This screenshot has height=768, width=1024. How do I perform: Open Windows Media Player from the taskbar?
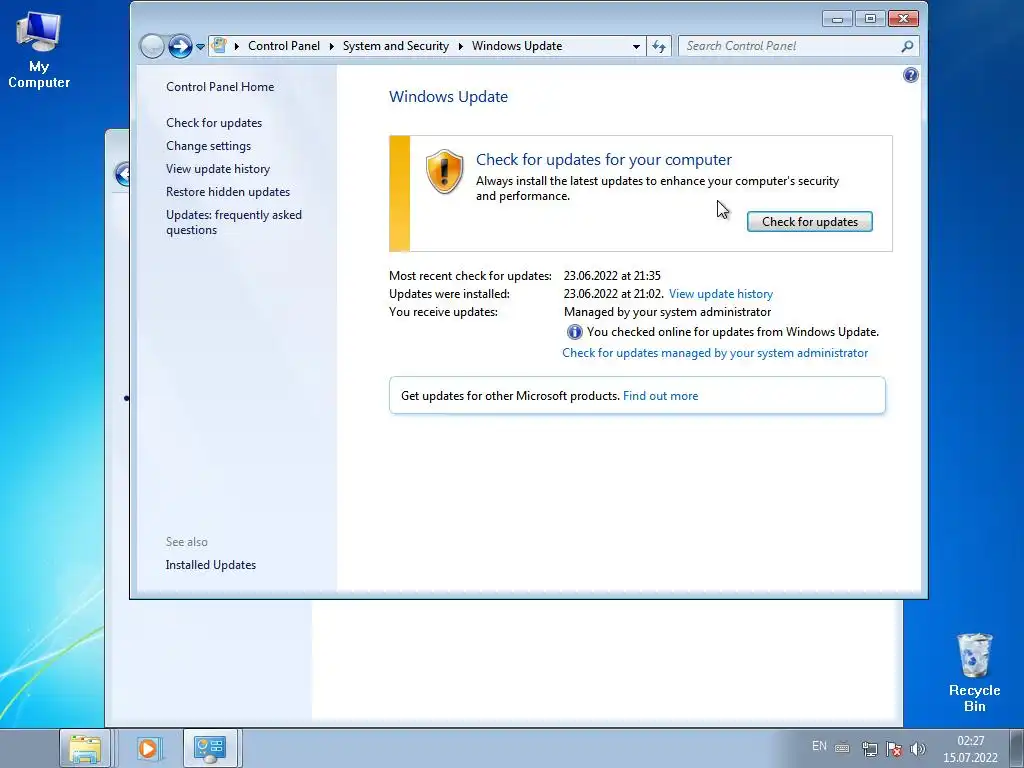coord(148,748)
